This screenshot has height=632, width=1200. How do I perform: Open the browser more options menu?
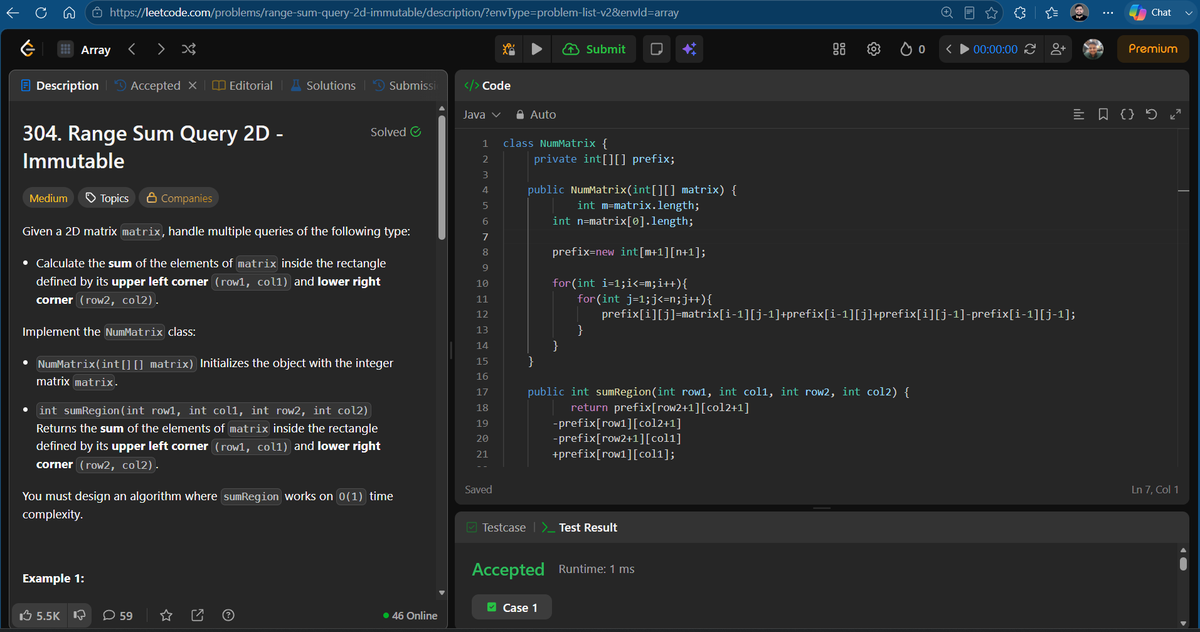[x=1108, y=13]
